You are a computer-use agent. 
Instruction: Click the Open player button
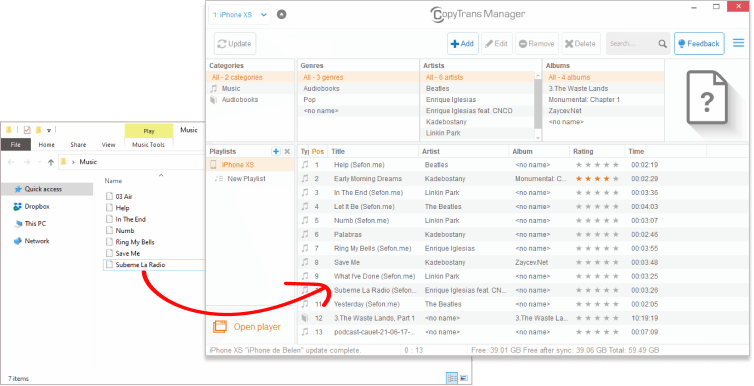247,327
